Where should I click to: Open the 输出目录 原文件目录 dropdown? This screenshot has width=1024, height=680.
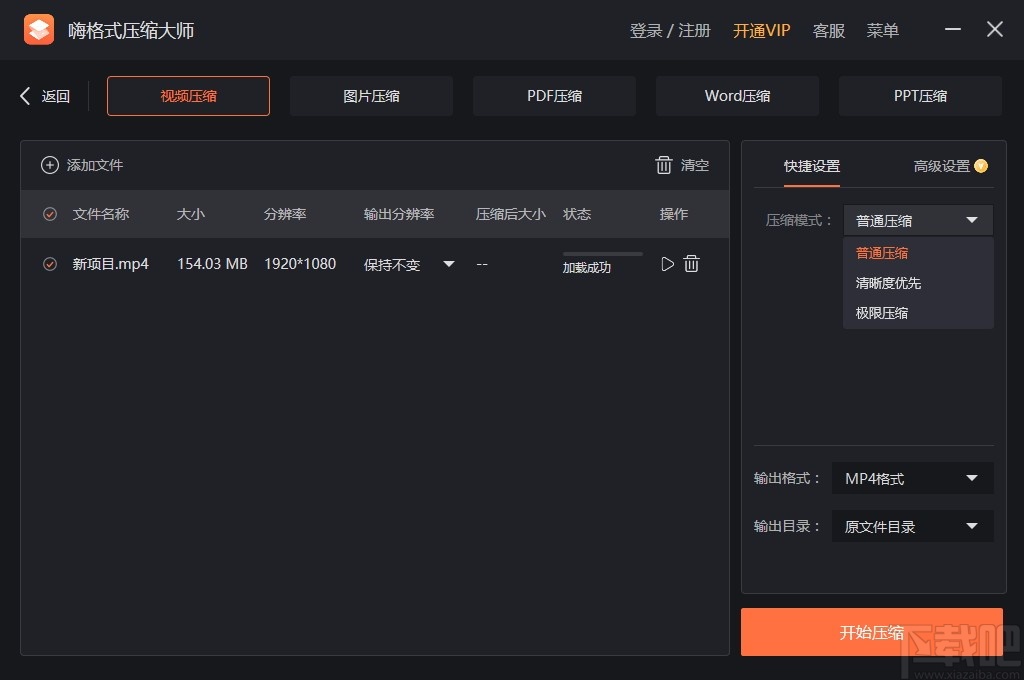point(911,526)
